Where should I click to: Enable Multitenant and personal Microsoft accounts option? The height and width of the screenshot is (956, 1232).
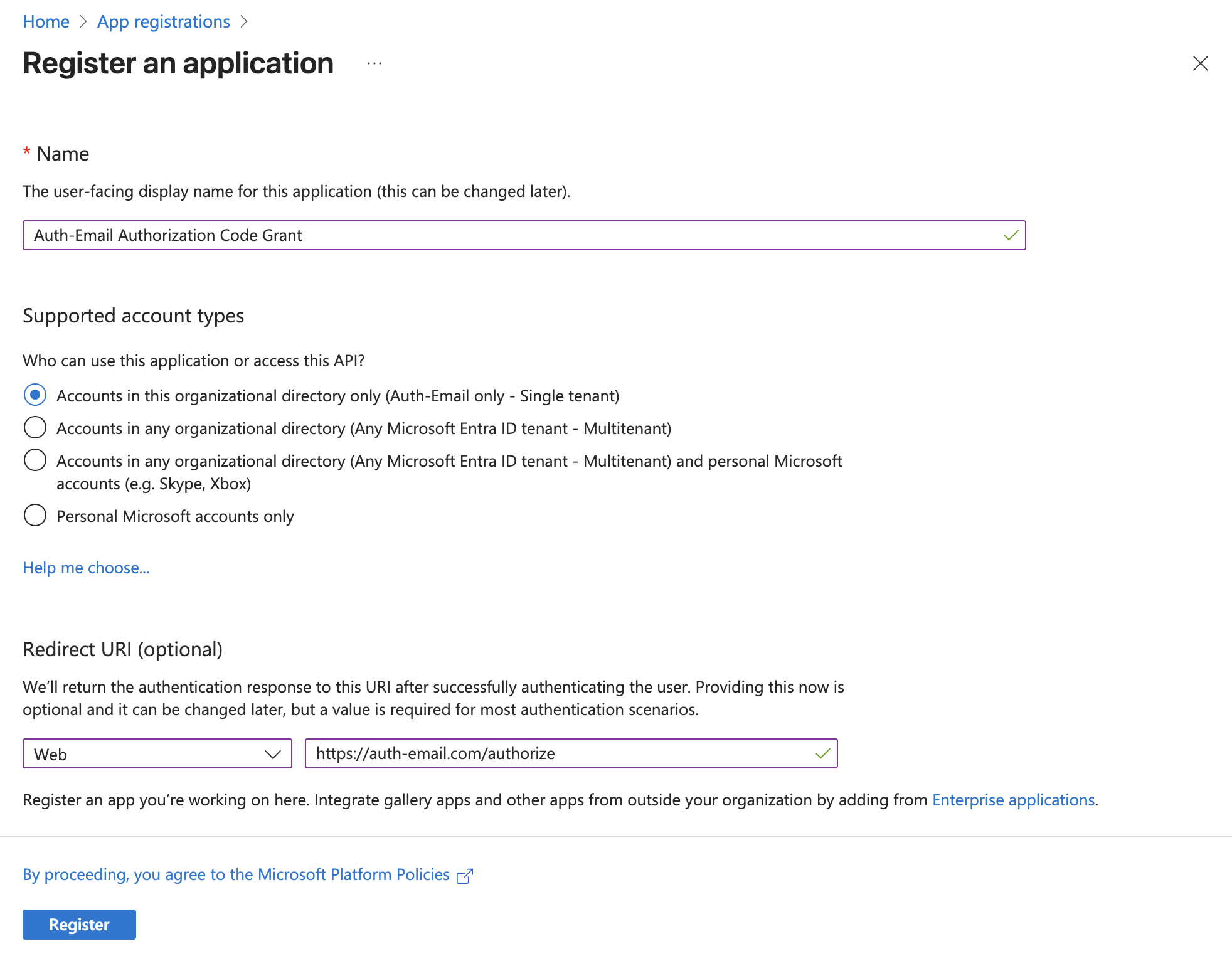(x=35, y=460)
